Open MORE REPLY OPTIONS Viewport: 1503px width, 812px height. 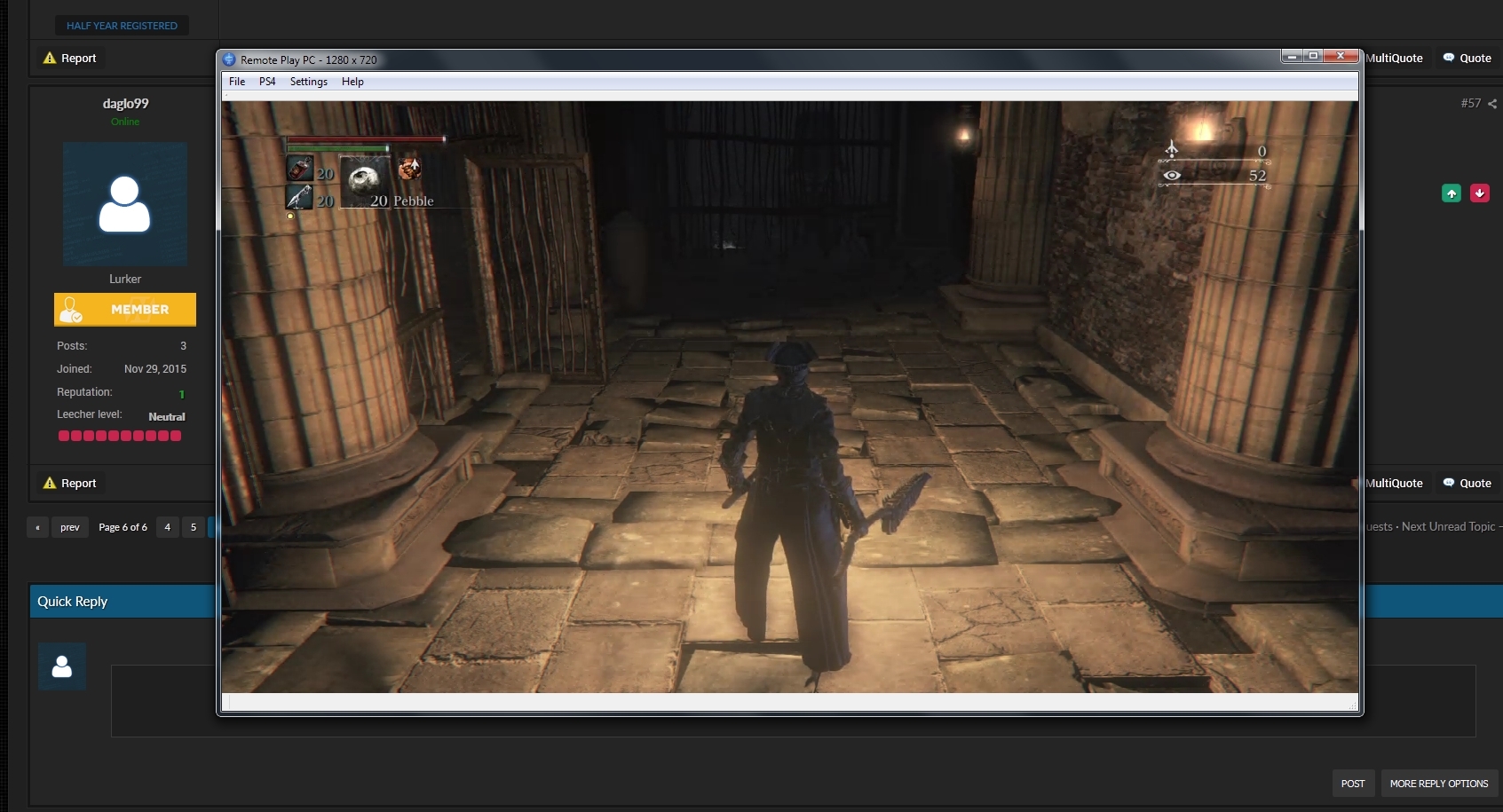(x=1439, y=784)
